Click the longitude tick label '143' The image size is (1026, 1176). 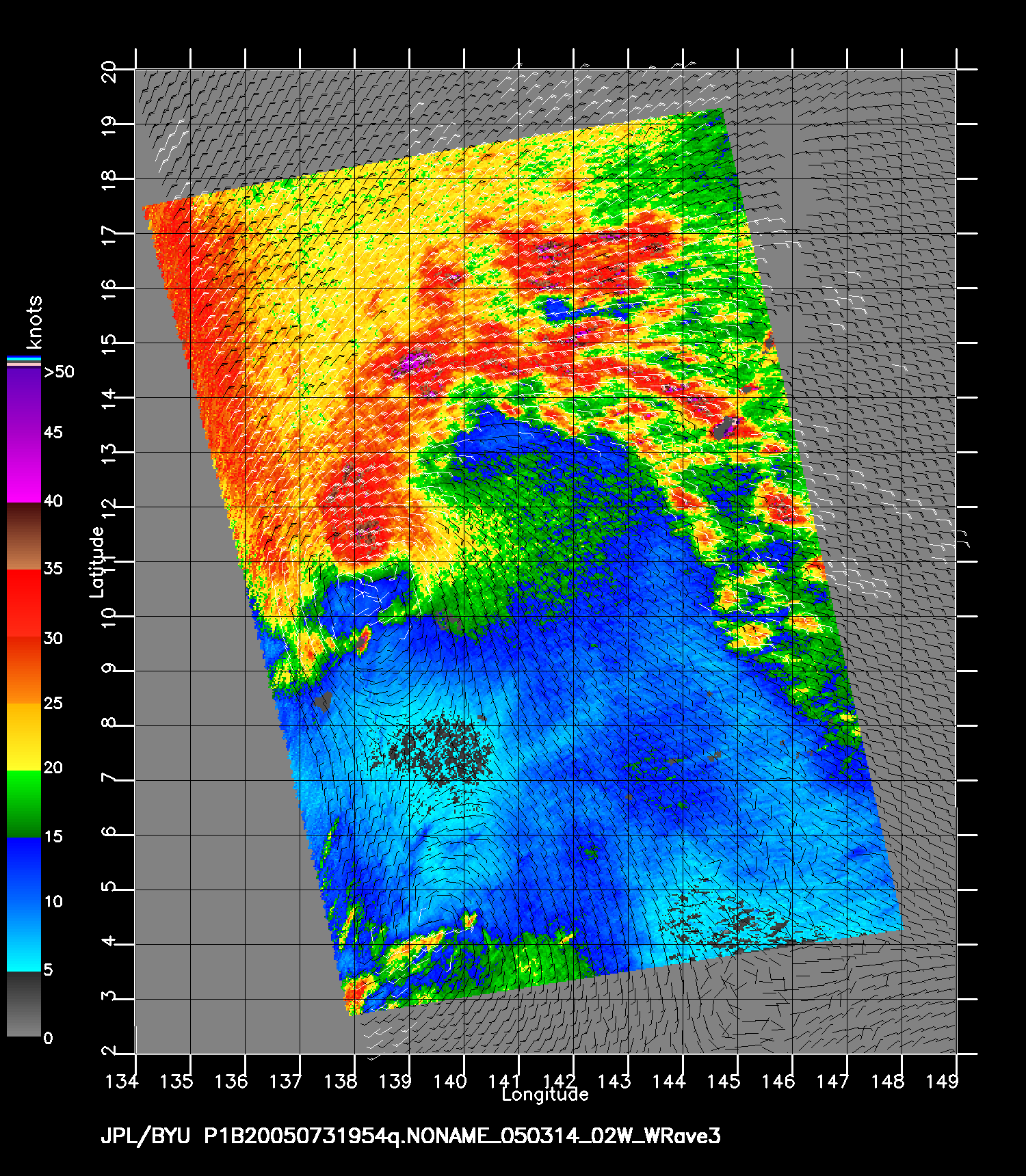click(614, 1082)
